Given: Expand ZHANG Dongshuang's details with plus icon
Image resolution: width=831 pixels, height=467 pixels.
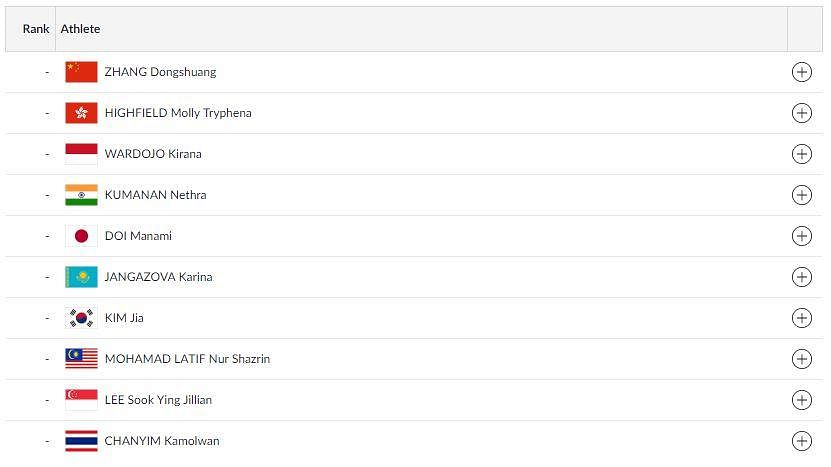Looking at the screenshot, I should click(x=801, y=72).
